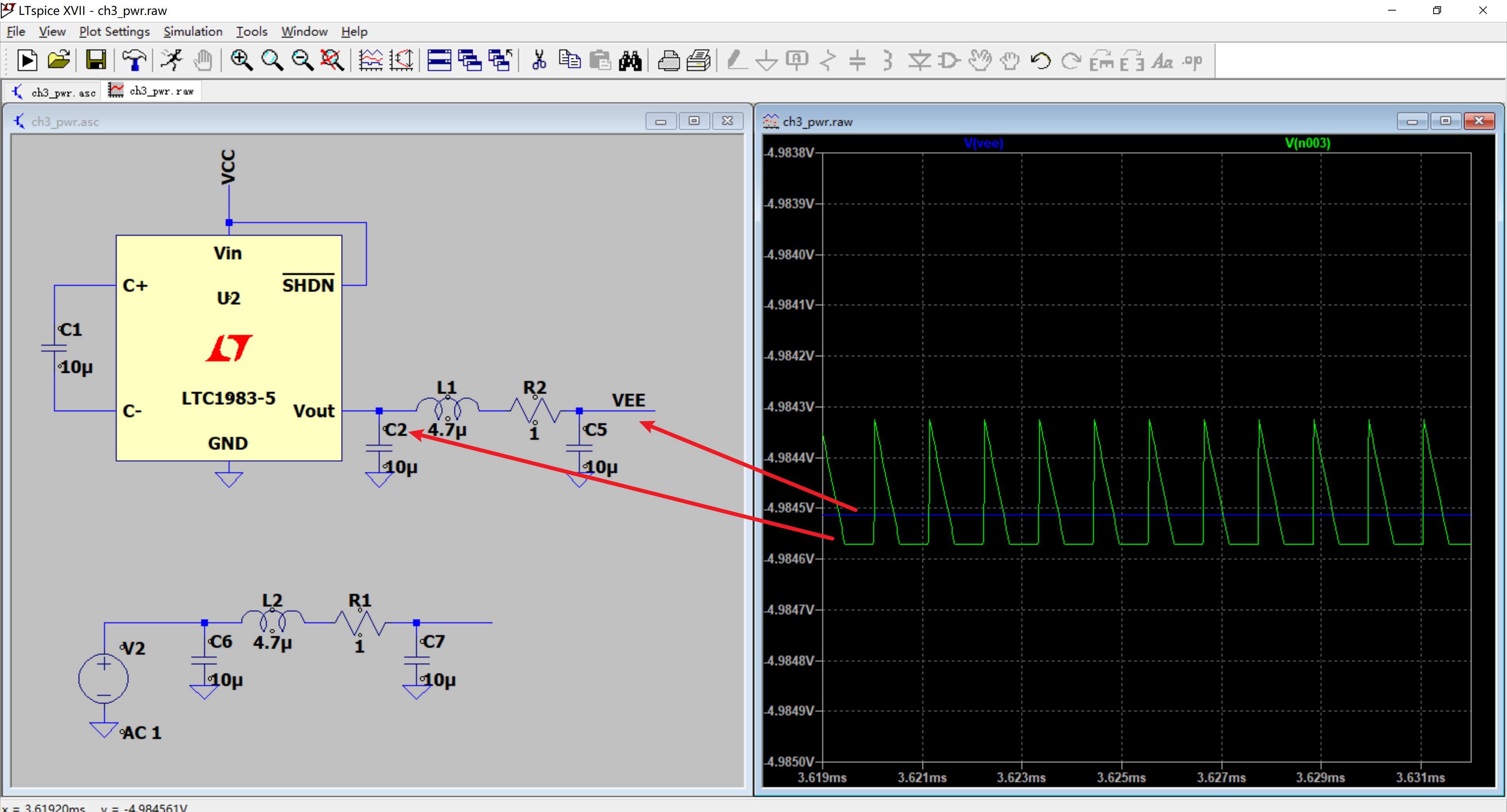This screenshot has width=1507, height=812.
Task: Save the file with the floppy disk icon
Action: [x=96, y=60]
